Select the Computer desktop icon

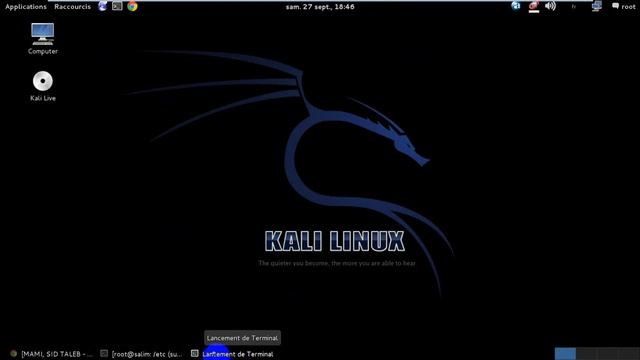(42, 39)
